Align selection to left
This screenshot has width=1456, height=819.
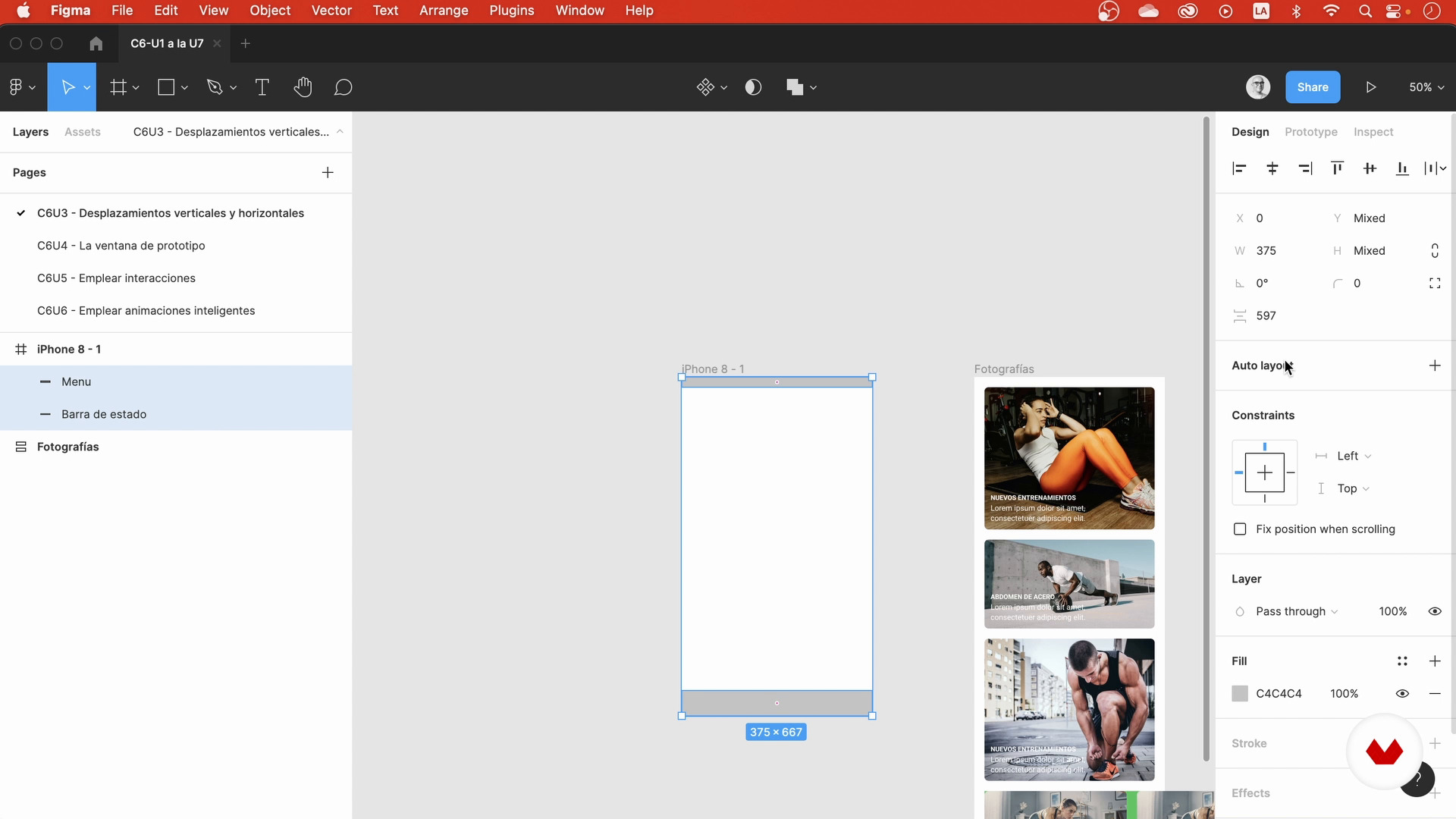[1239, 168]
